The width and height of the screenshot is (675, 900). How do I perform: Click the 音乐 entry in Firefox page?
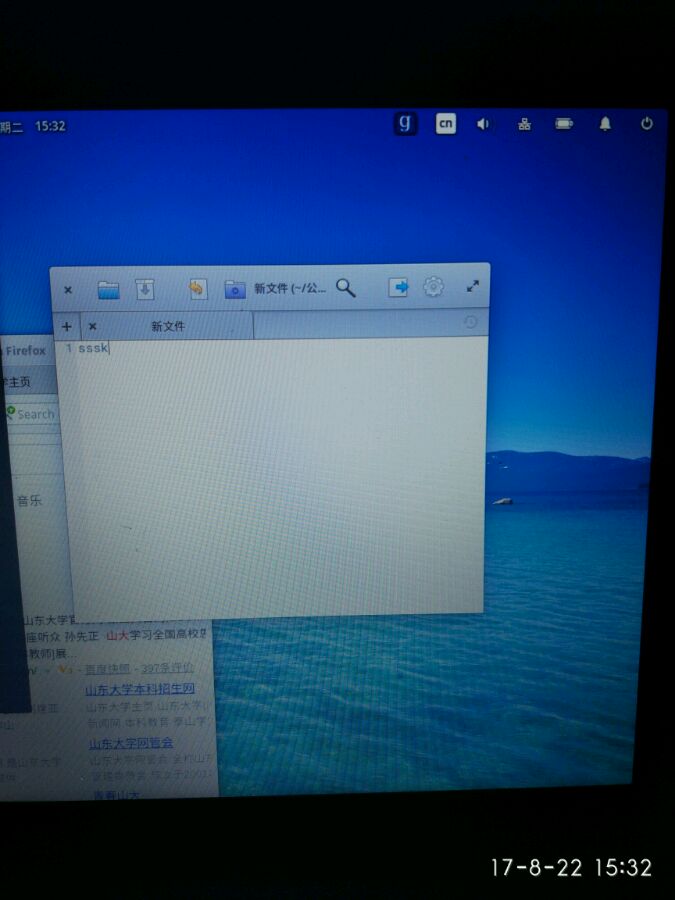(x=29, y=501)
